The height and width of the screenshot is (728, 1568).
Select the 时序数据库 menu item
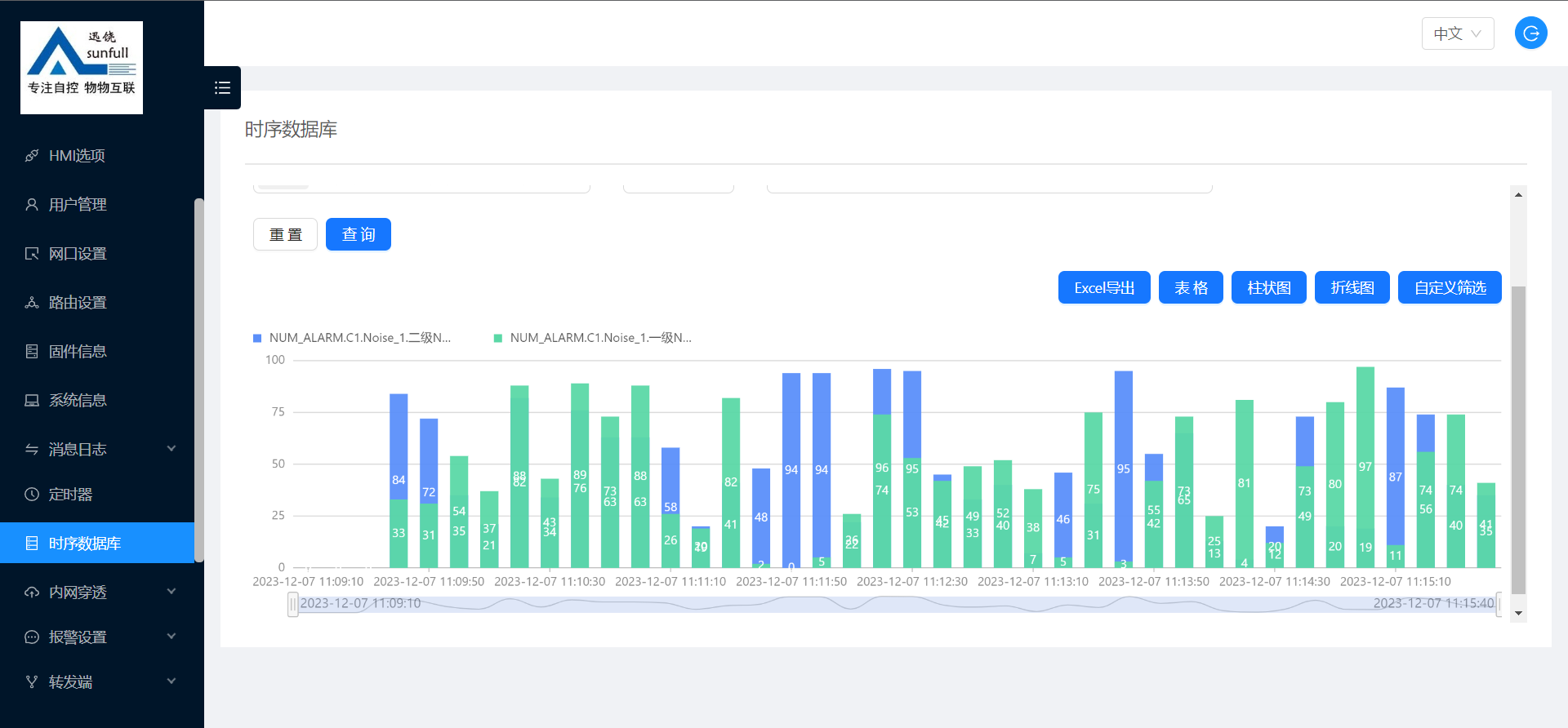click(x=84, y=544)
